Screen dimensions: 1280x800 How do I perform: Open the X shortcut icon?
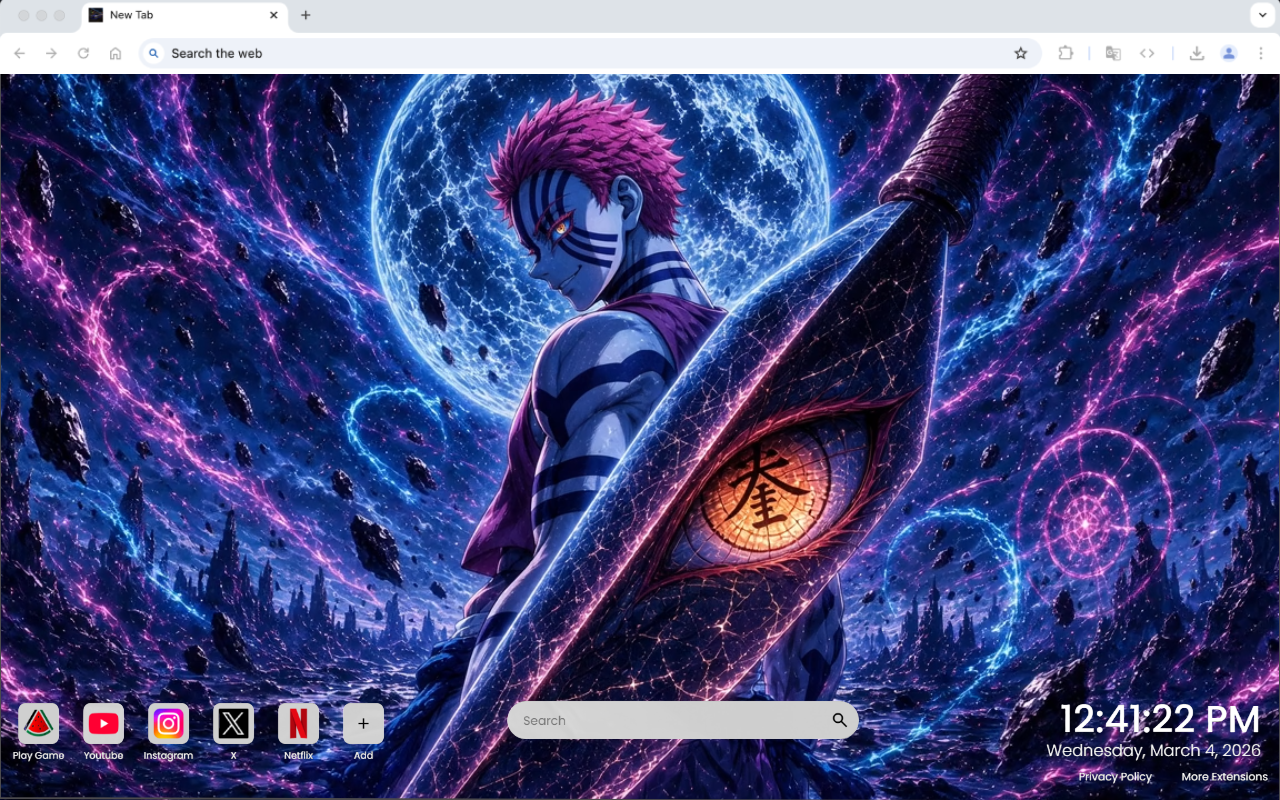tap(233, 723)
